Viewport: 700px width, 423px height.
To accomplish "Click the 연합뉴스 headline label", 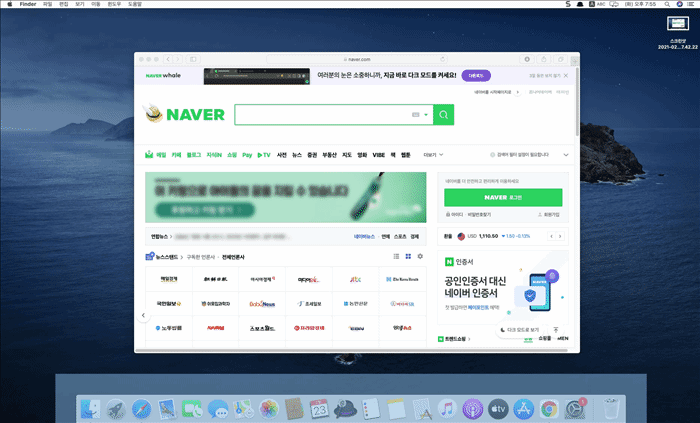I will pyautogui.click(x=159, y=236).
